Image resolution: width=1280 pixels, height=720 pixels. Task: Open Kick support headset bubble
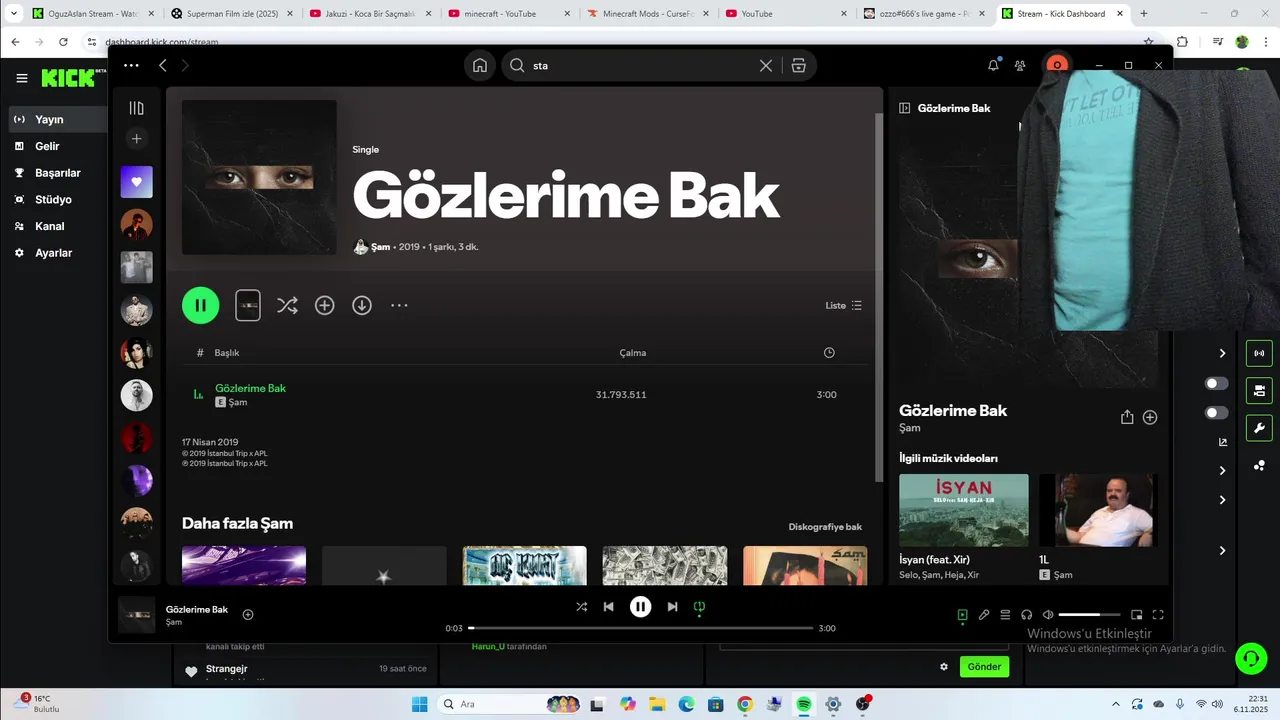point(1251,658)
